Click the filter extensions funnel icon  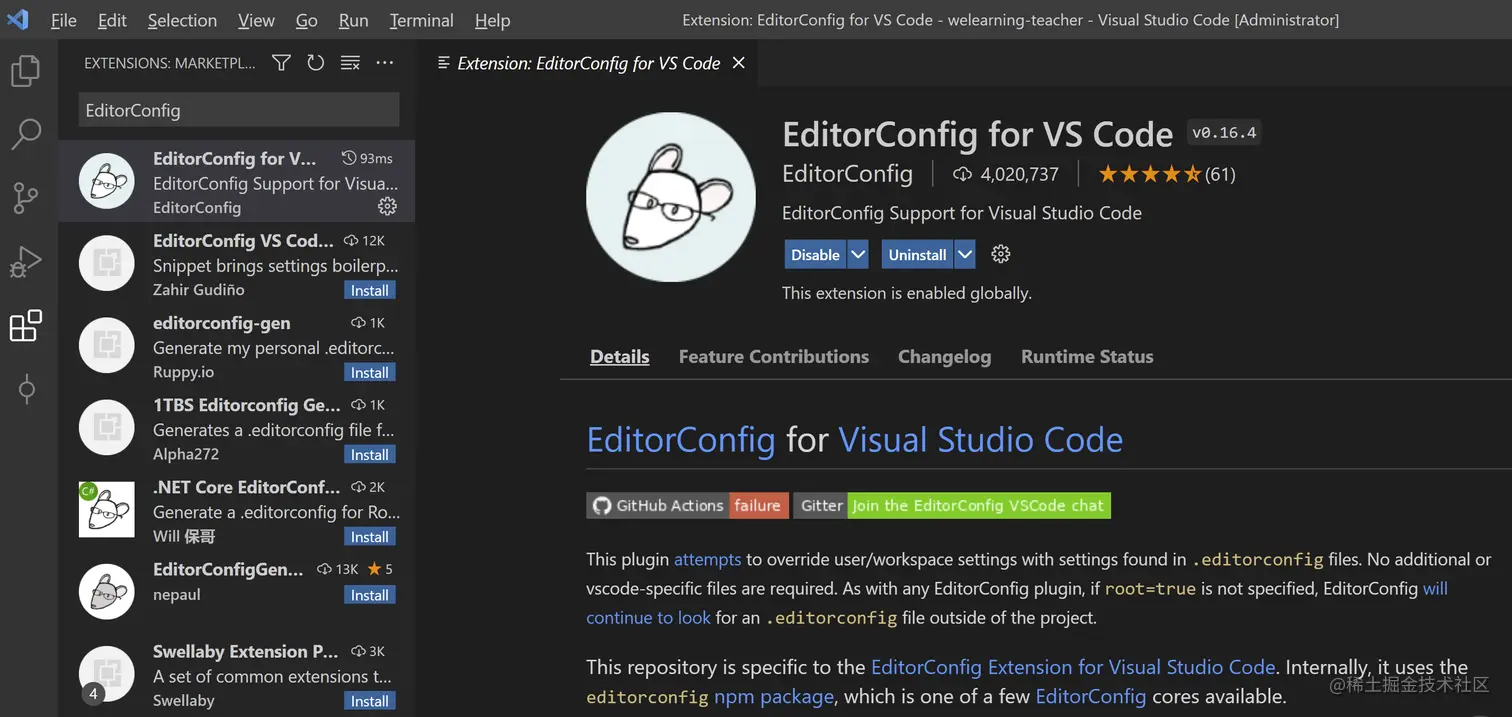[282, 63]
